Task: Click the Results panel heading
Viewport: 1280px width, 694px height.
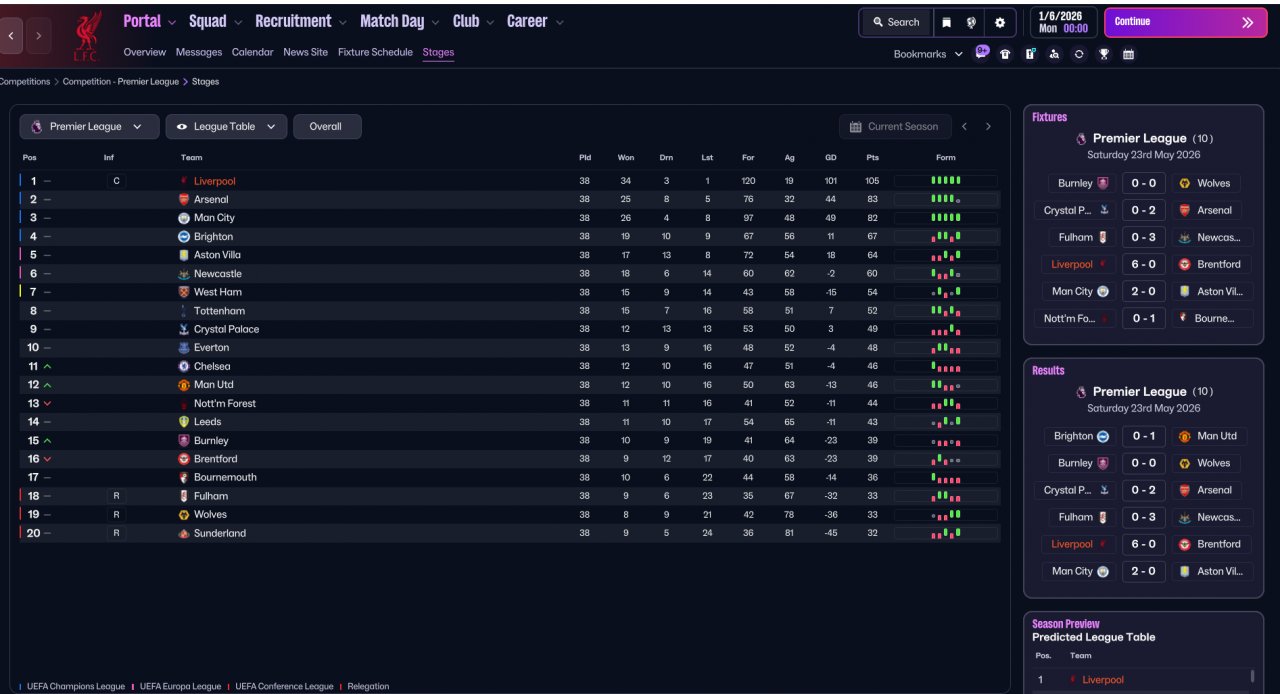Action: click(x=1048, y=371)
